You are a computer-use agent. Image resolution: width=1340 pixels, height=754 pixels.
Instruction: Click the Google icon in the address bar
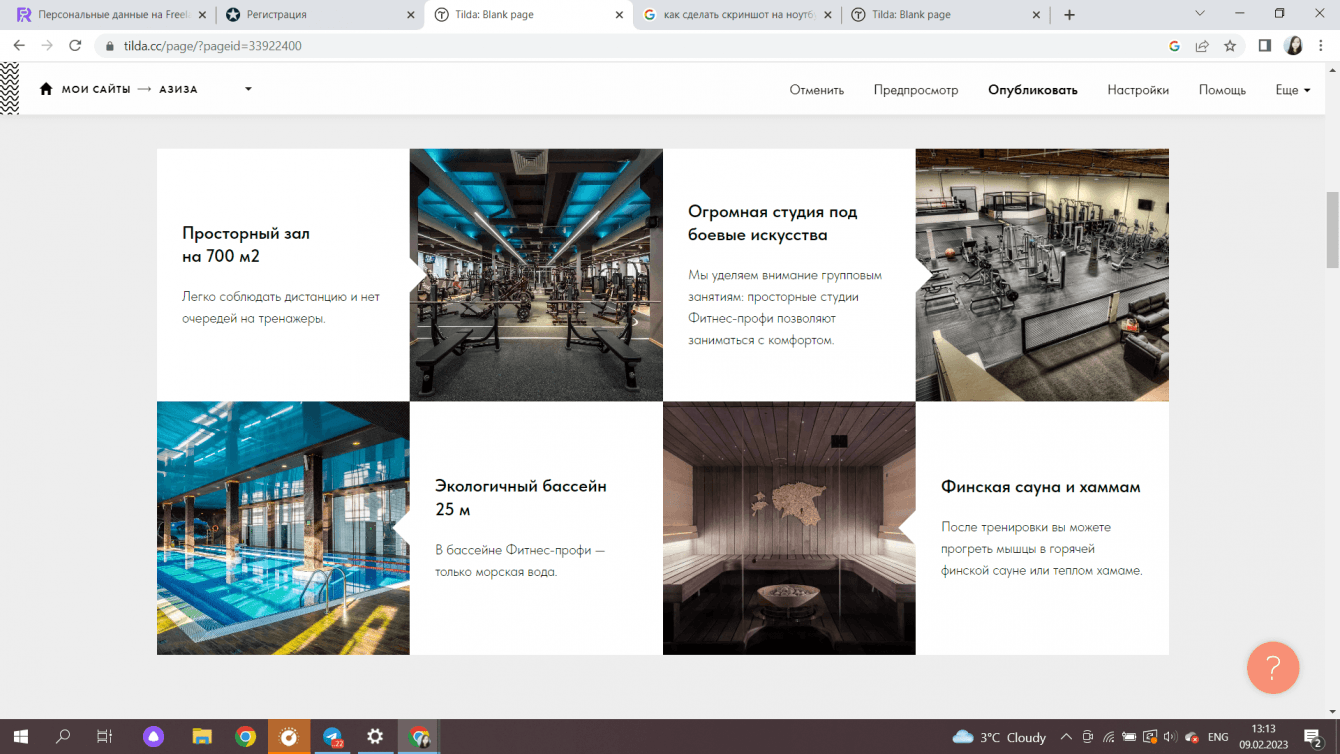pos(1175,46)
